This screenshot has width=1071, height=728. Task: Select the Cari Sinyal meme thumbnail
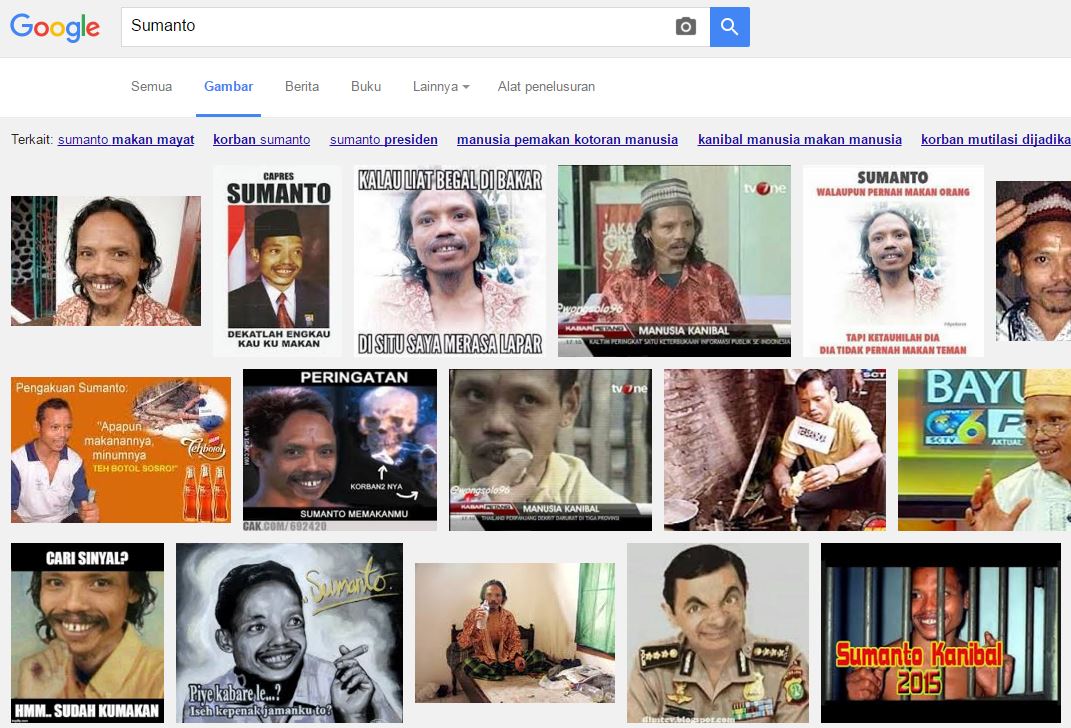coord(87,632)
